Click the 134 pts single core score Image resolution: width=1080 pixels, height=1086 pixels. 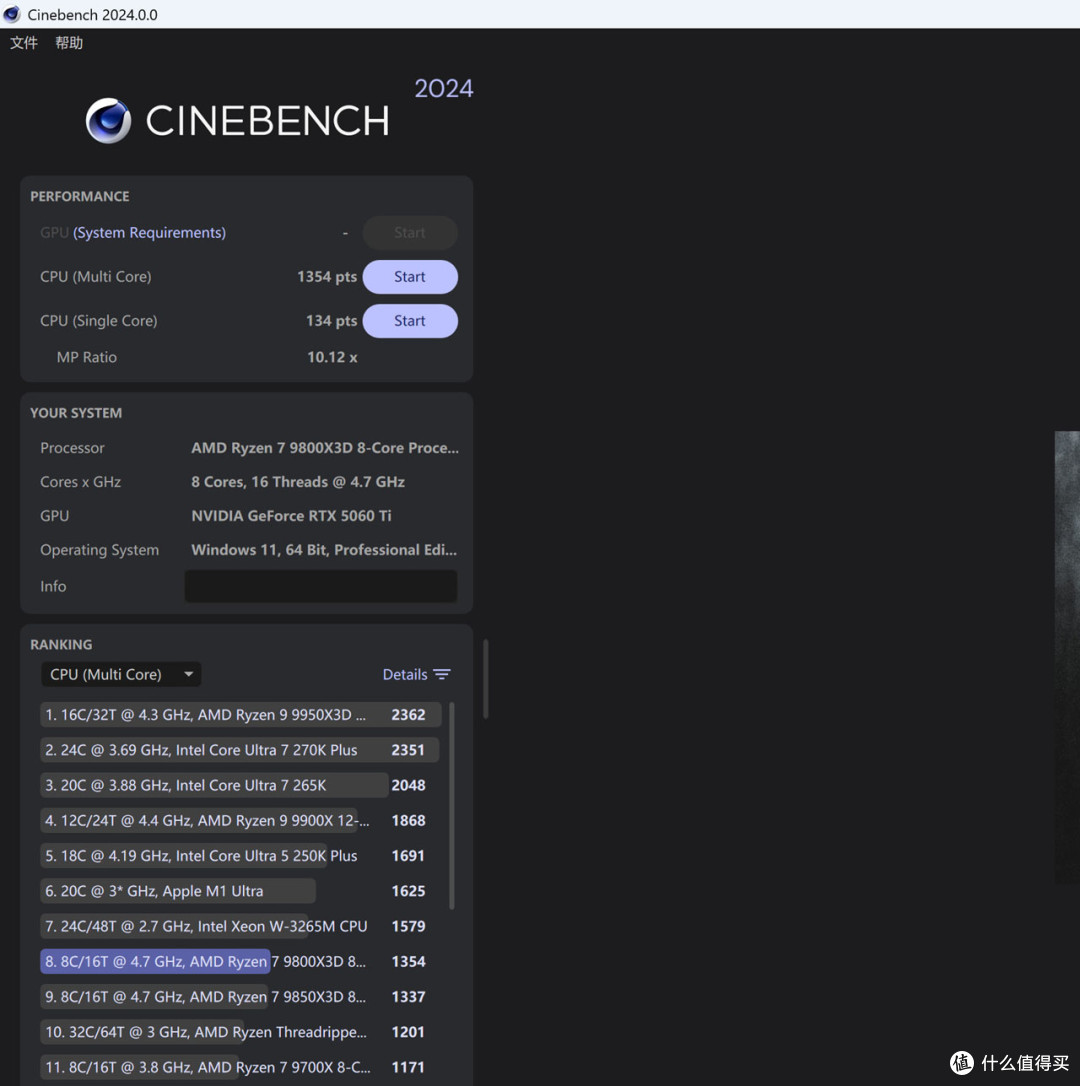point(331,321)
